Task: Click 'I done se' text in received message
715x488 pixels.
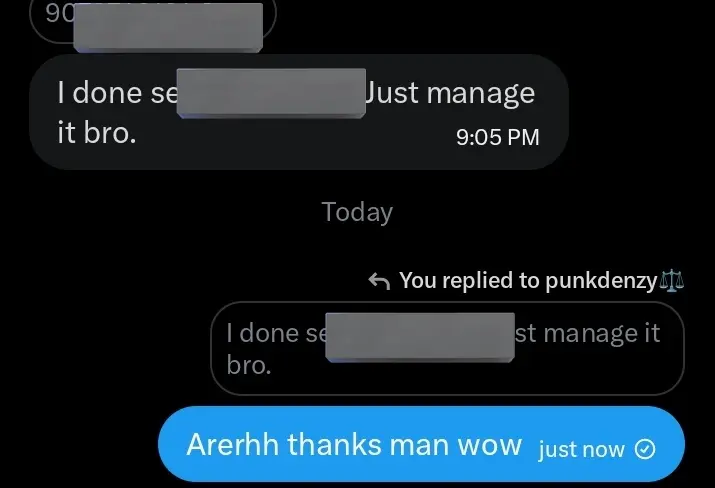Action: (117, 93)
